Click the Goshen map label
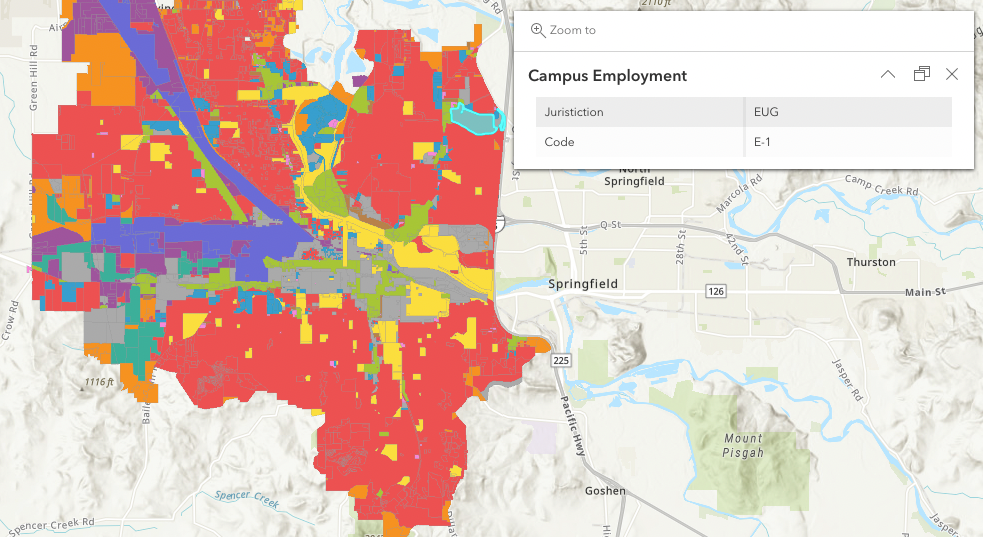The image size is (983, 537). coord(605,491)
